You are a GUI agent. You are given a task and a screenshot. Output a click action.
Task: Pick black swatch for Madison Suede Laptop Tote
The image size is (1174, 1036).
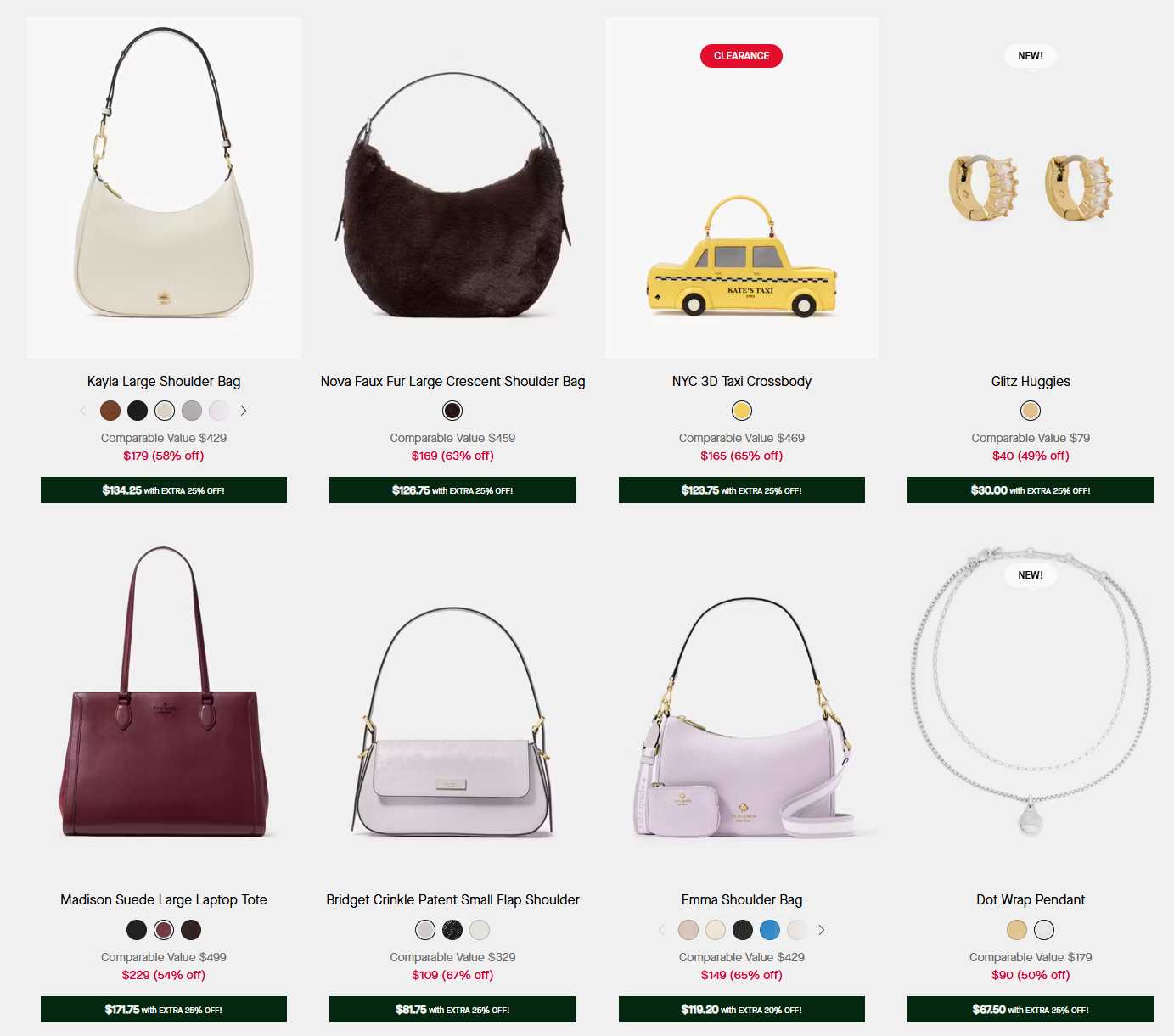click(x=137, y=930)
